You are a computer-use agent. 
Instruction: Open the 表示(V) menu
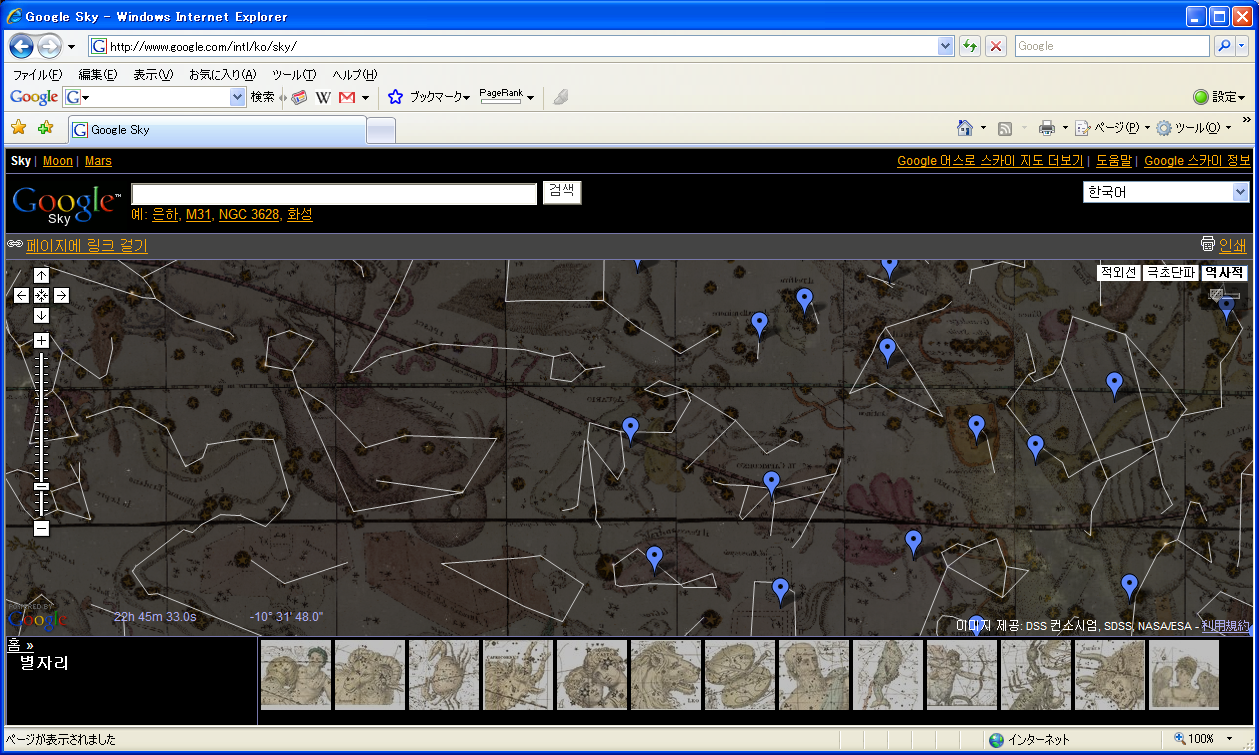coord(153,75)
